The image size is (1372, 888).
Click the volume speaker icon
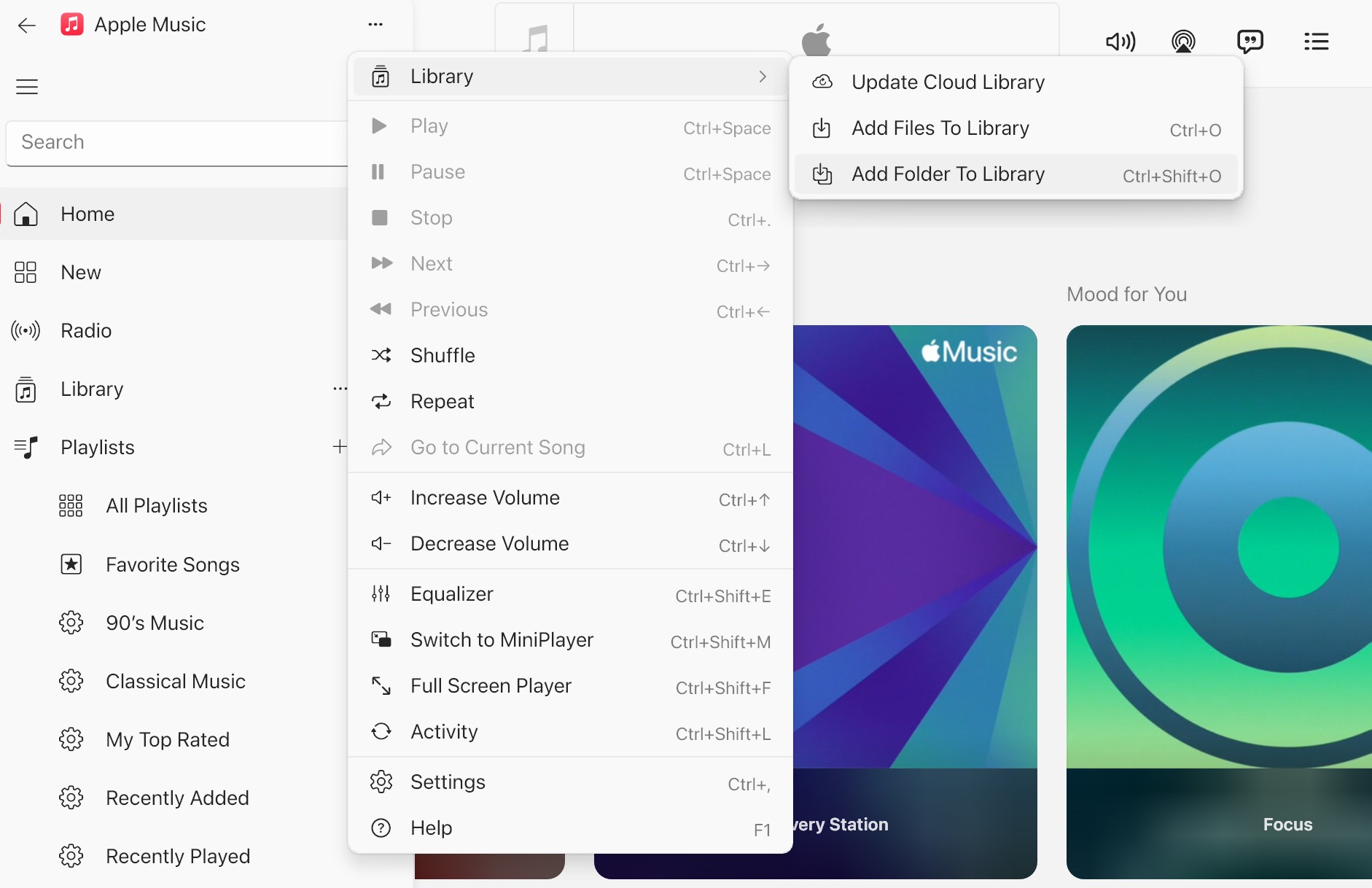[1120, 42]
